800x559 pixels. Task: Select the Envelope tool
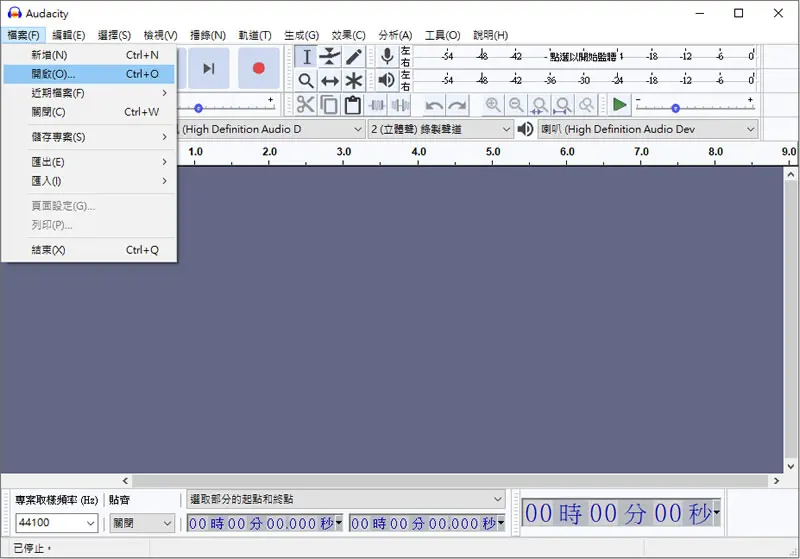[330, 57]
